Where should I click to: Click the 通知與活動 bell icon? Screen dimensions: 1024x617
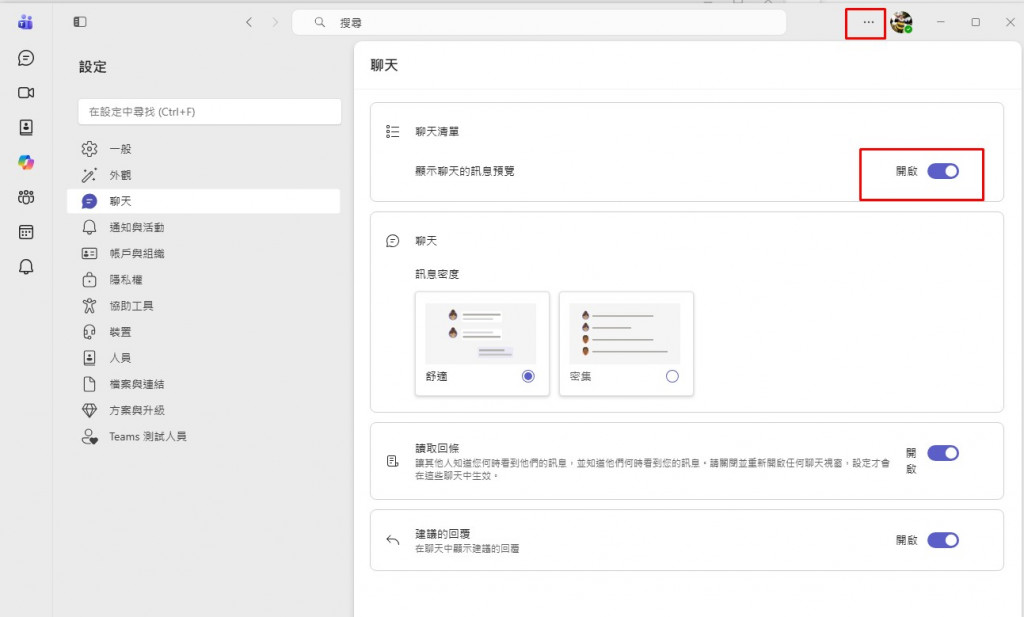click(89, 227)
